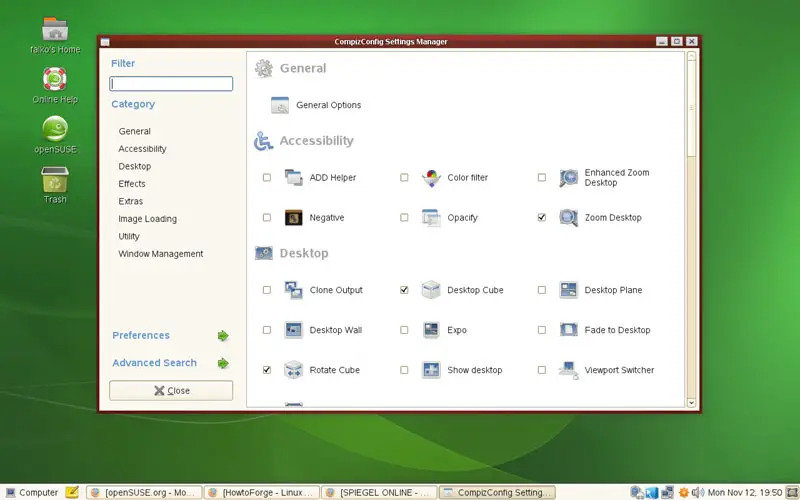Enable the Clone Output checkbox

267,290
